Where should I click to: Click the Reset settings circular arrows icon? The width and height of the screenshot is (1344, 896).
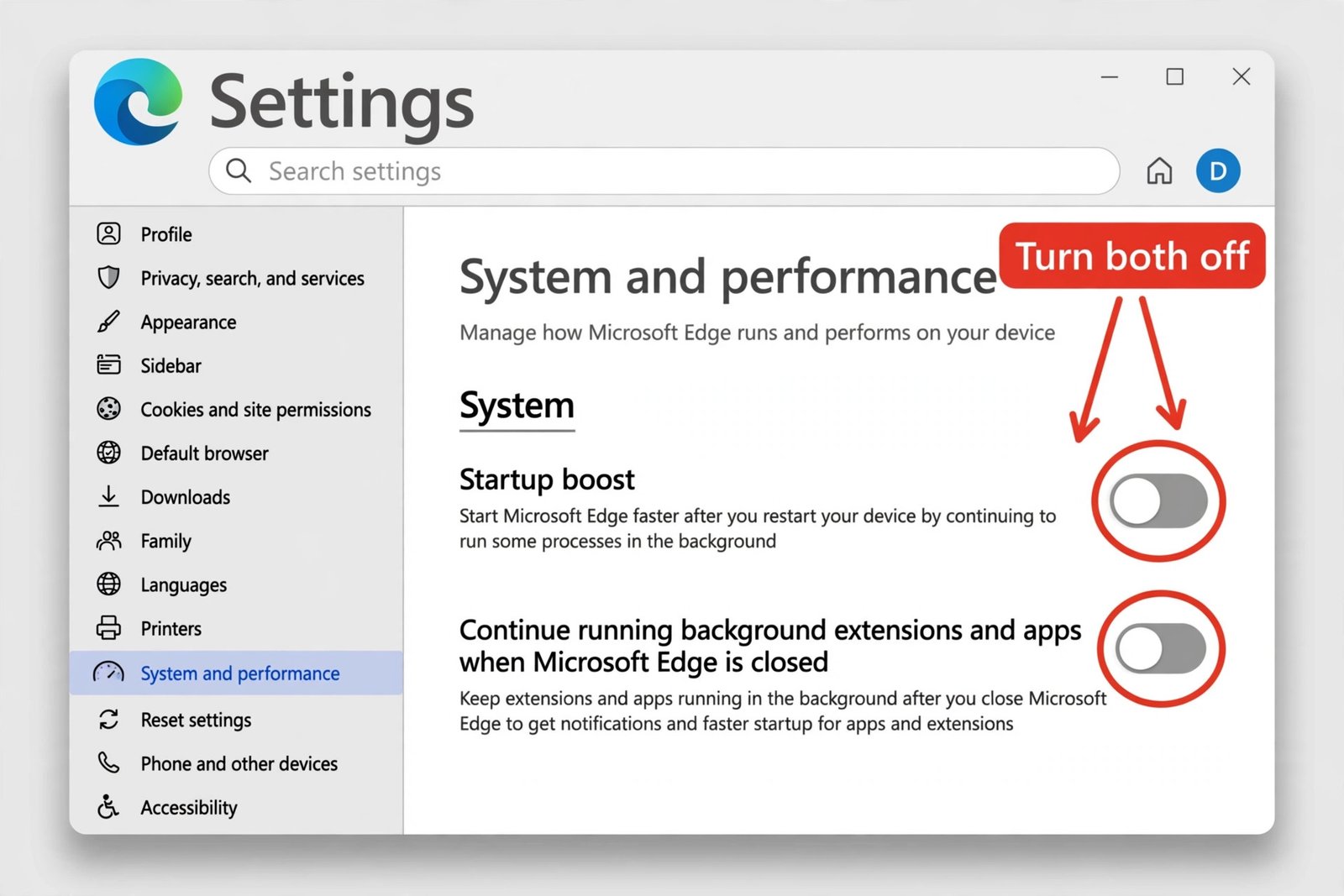point(108,719)
